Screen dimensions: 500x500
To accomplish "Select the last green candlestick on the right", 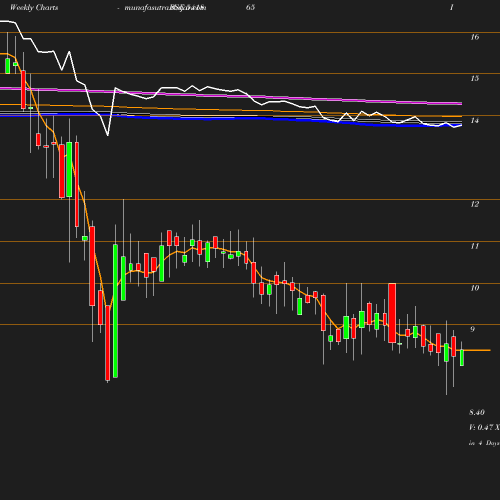I will click(x=462, y=358).
